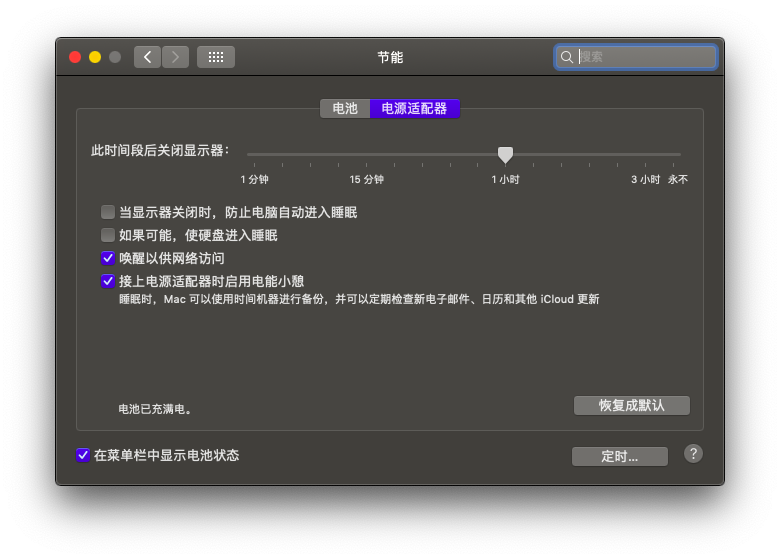Click the 恢复成默认 button
Viewport: 780px width, 559px height.
[x=632, y=405]
